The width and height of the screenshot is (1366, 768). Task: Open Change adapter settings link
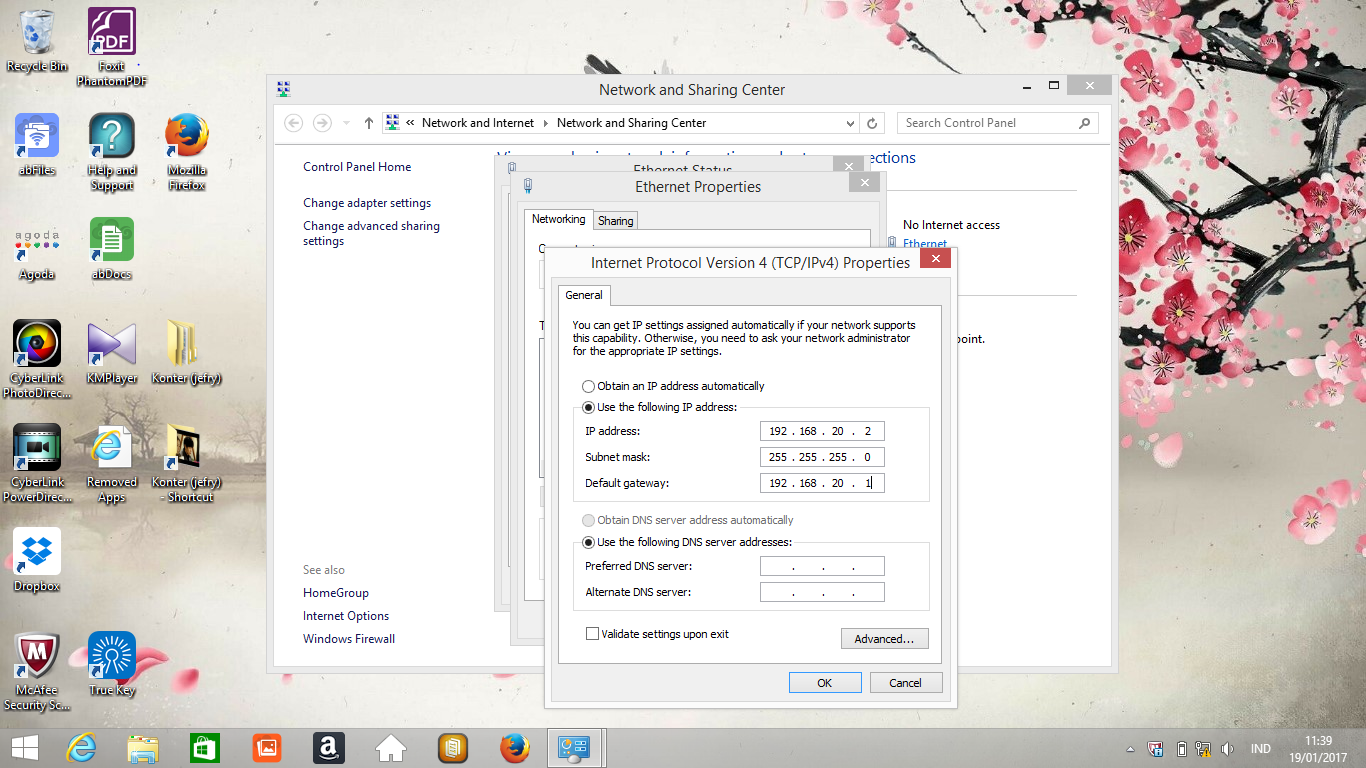pos(367,203)
